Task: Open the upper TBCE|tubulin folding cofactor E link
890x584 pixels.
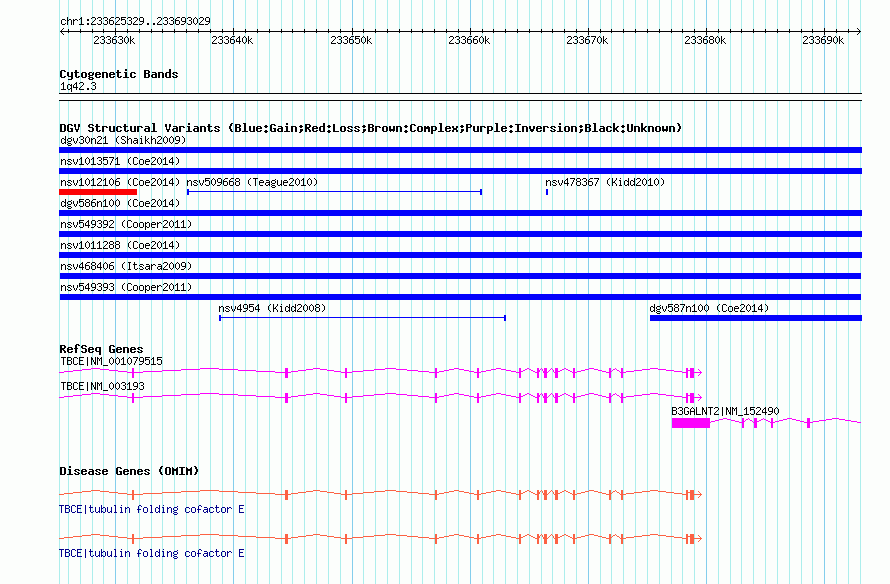Action: pos(152,509)
